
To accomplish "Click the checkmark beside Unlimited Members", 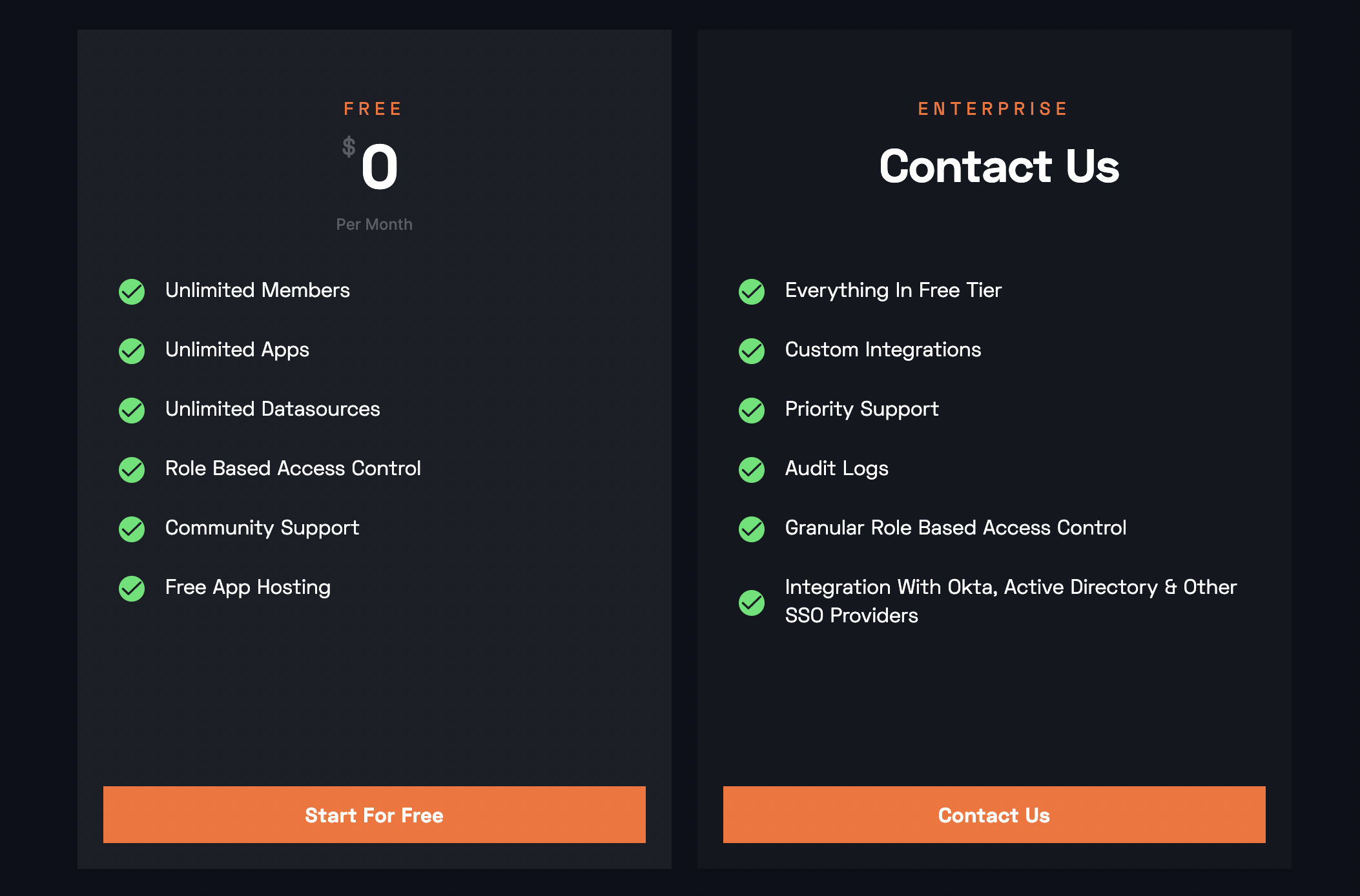I will (x=131, y=292).
